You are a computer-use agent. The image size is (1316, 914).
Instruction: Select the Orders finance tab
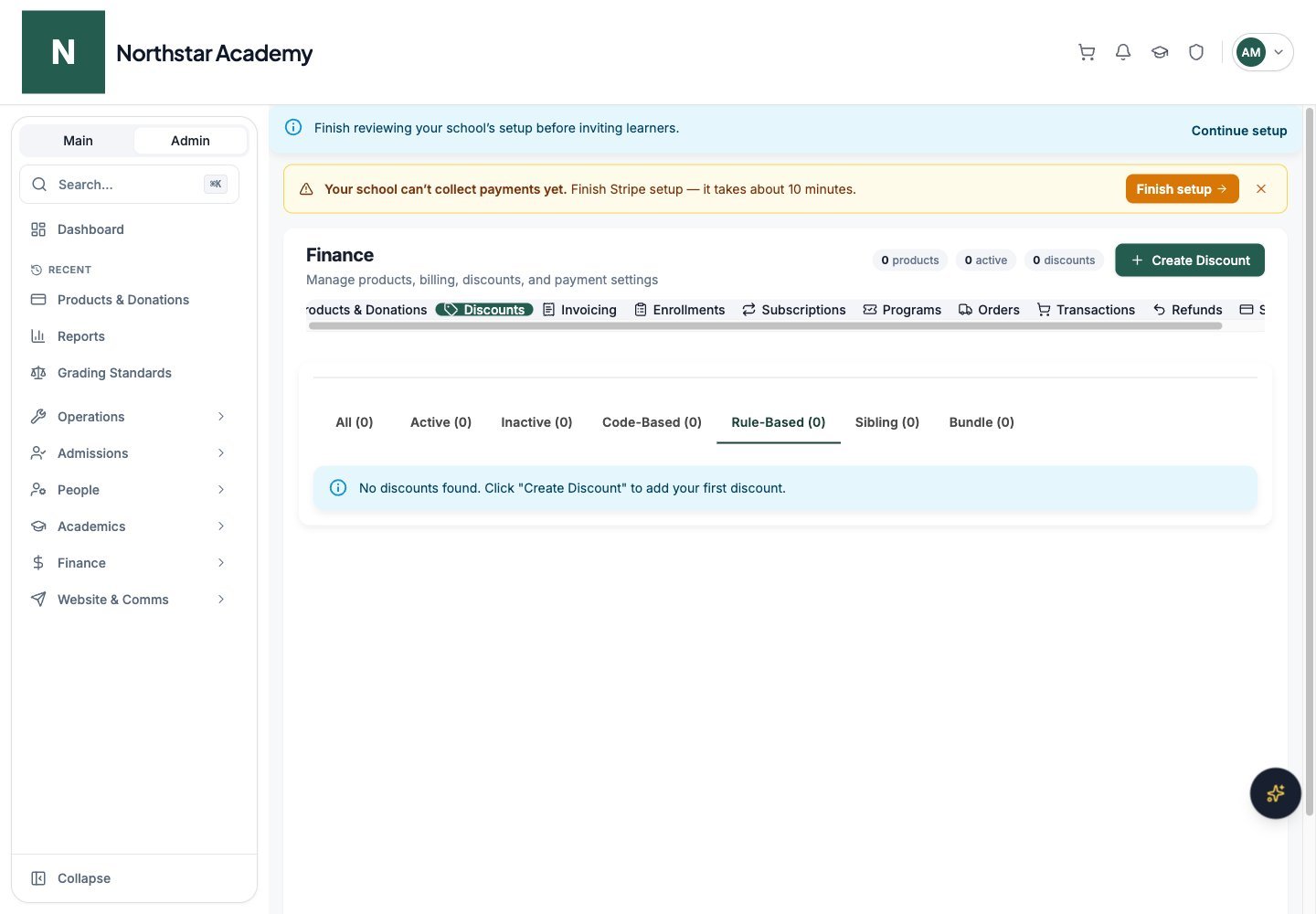[989, 310]
